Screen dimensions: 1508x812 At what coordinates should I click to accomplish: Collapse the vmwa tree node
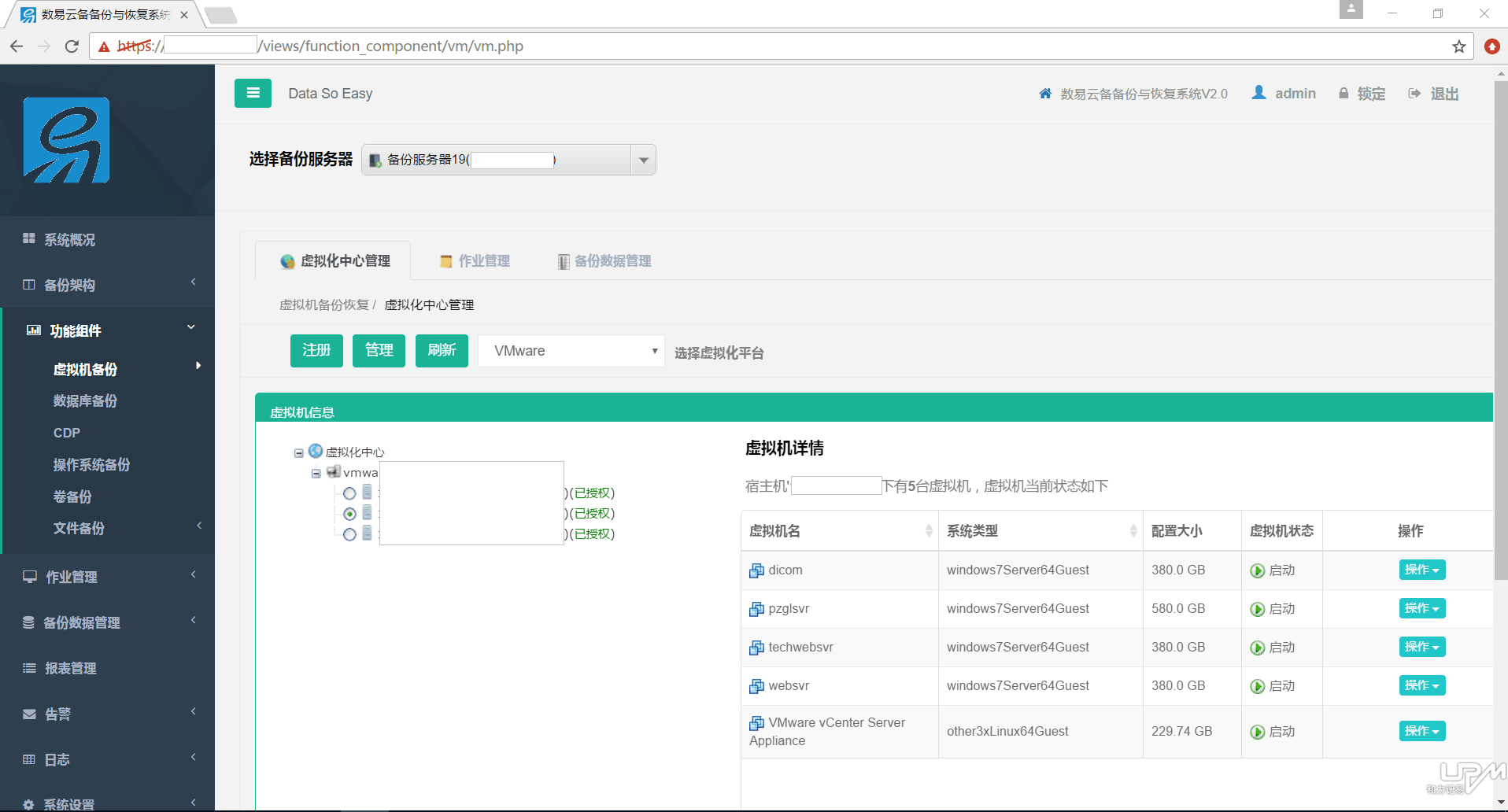tap(316, 474)
